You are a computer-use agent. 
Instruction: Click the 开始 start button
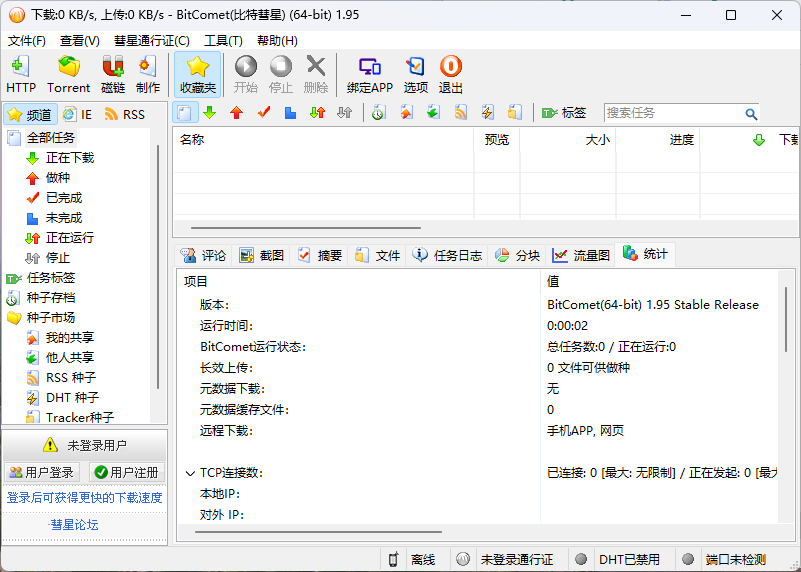[x=246, y=75]
